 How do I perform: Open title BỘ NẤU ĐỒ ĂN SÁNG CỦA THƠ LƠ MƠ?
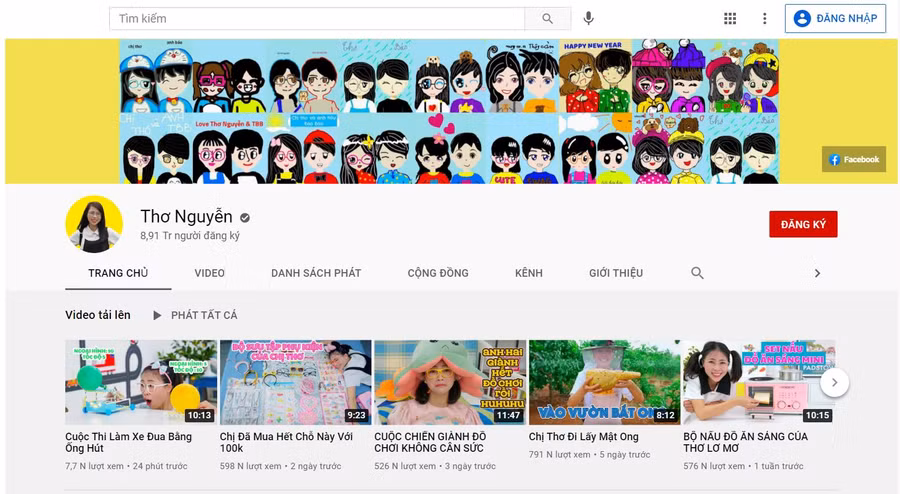[746, 442]
